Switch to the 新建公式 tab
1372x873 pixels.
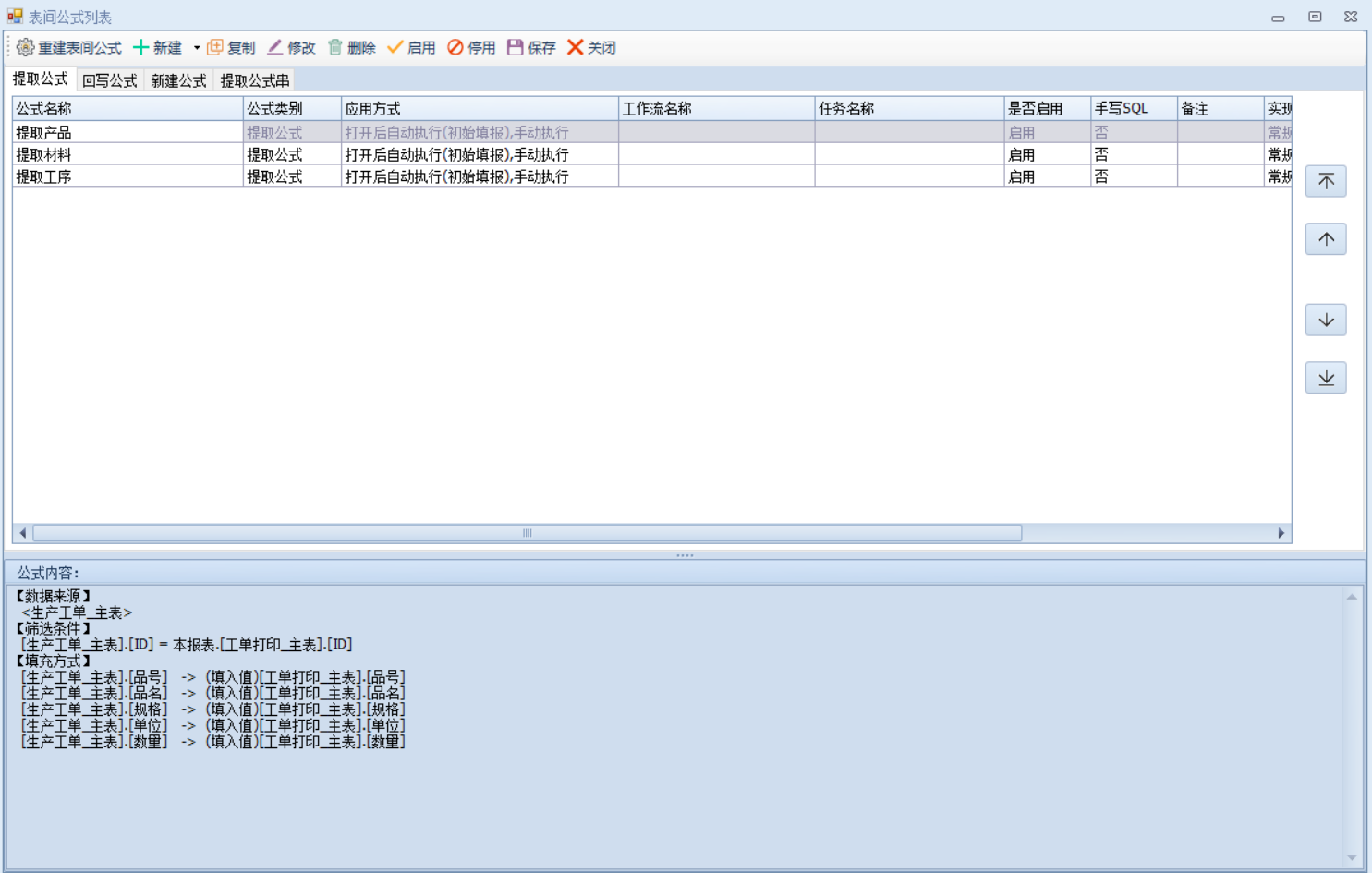pos(178,80)
